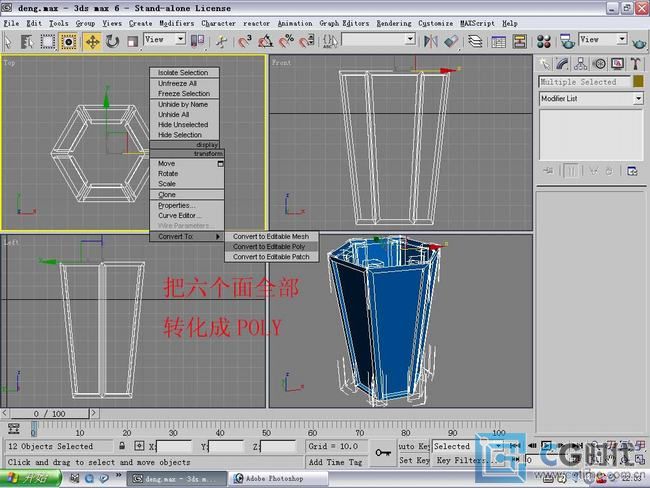Open Select by Name list tool

tap(27, 41)
